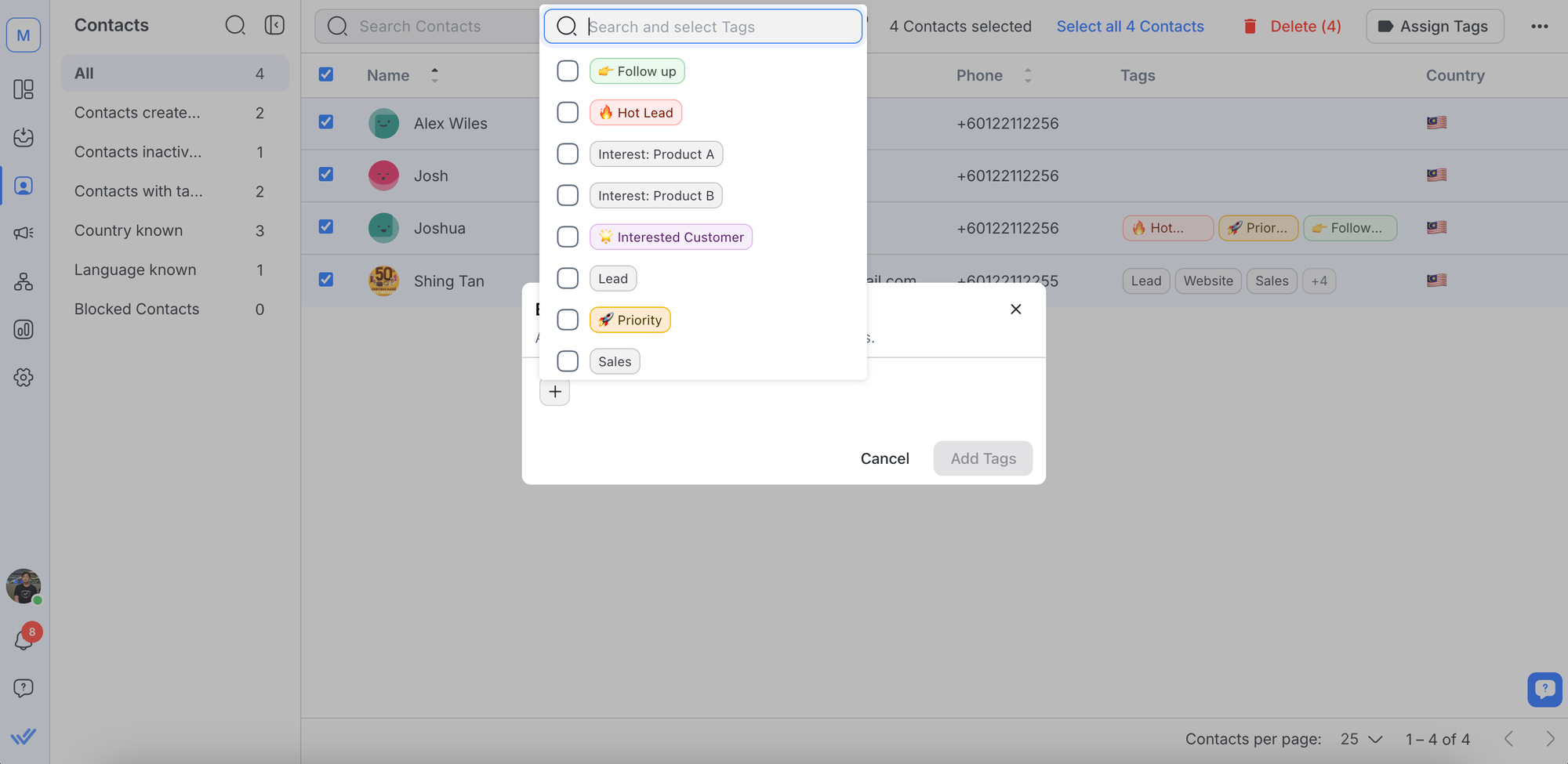Check the Hot Lead tag checkbox

(568, 112)
